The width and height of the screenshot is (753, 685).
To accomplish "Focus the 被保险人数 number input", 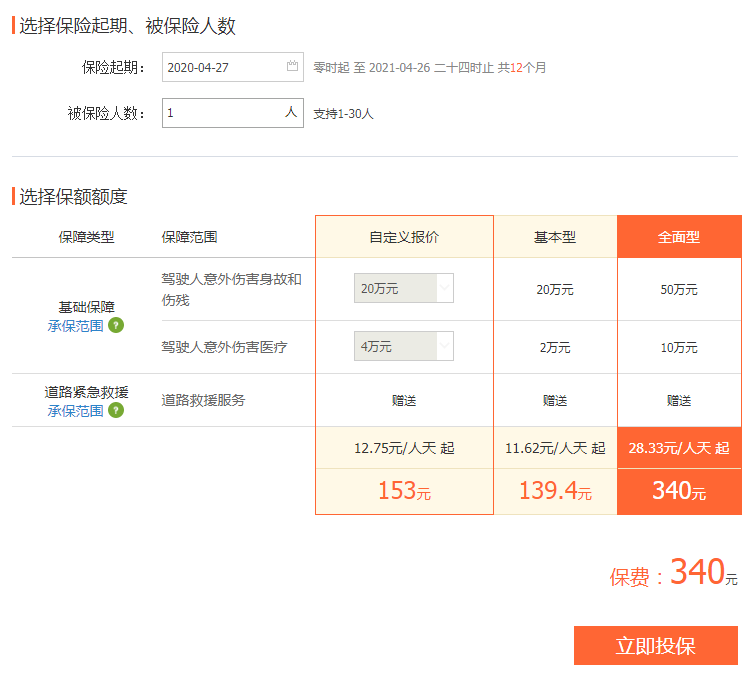I will (222, 113).
